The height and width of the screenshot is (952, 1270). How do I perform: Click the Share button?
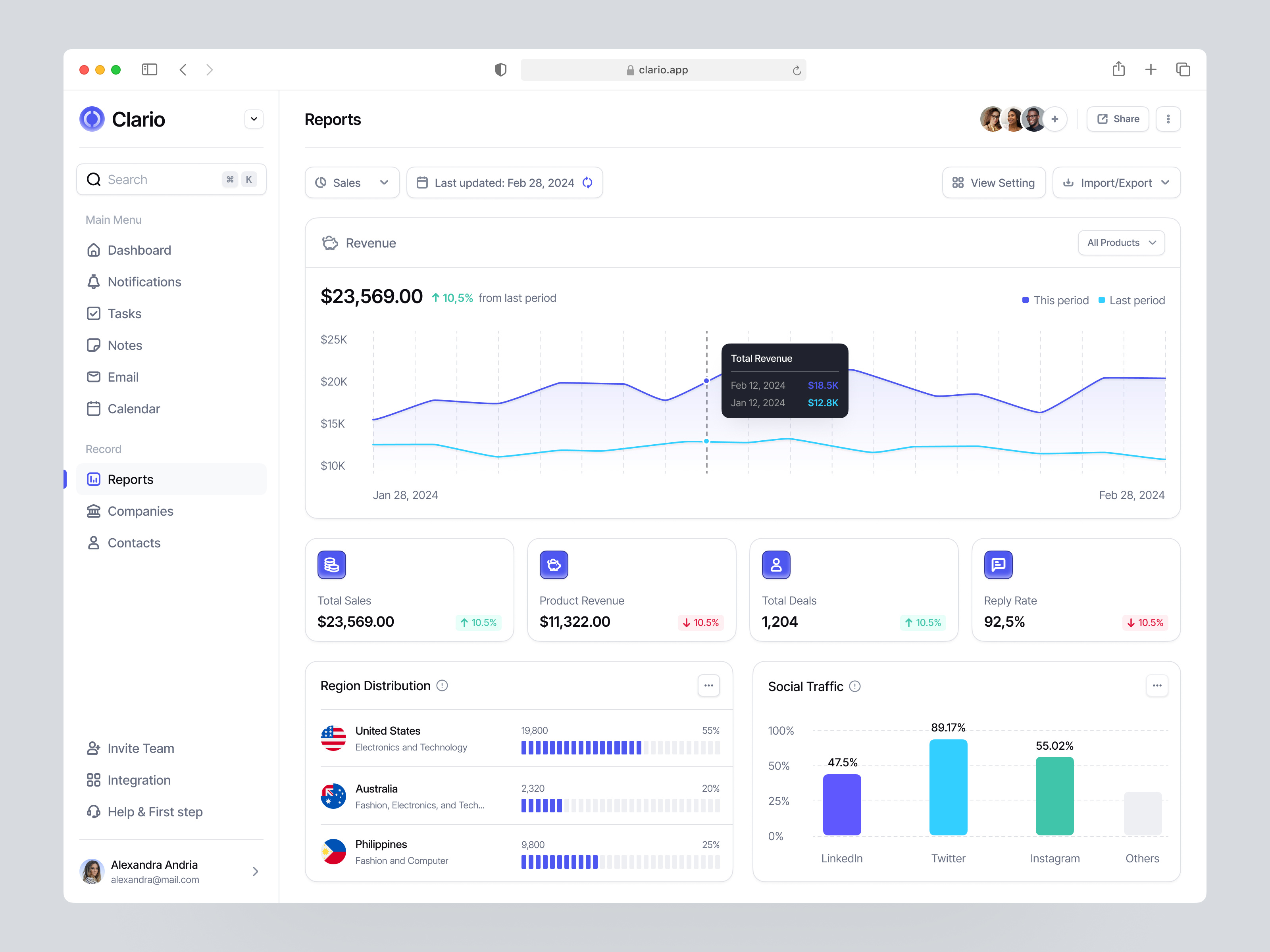(x=1117, y=119)
